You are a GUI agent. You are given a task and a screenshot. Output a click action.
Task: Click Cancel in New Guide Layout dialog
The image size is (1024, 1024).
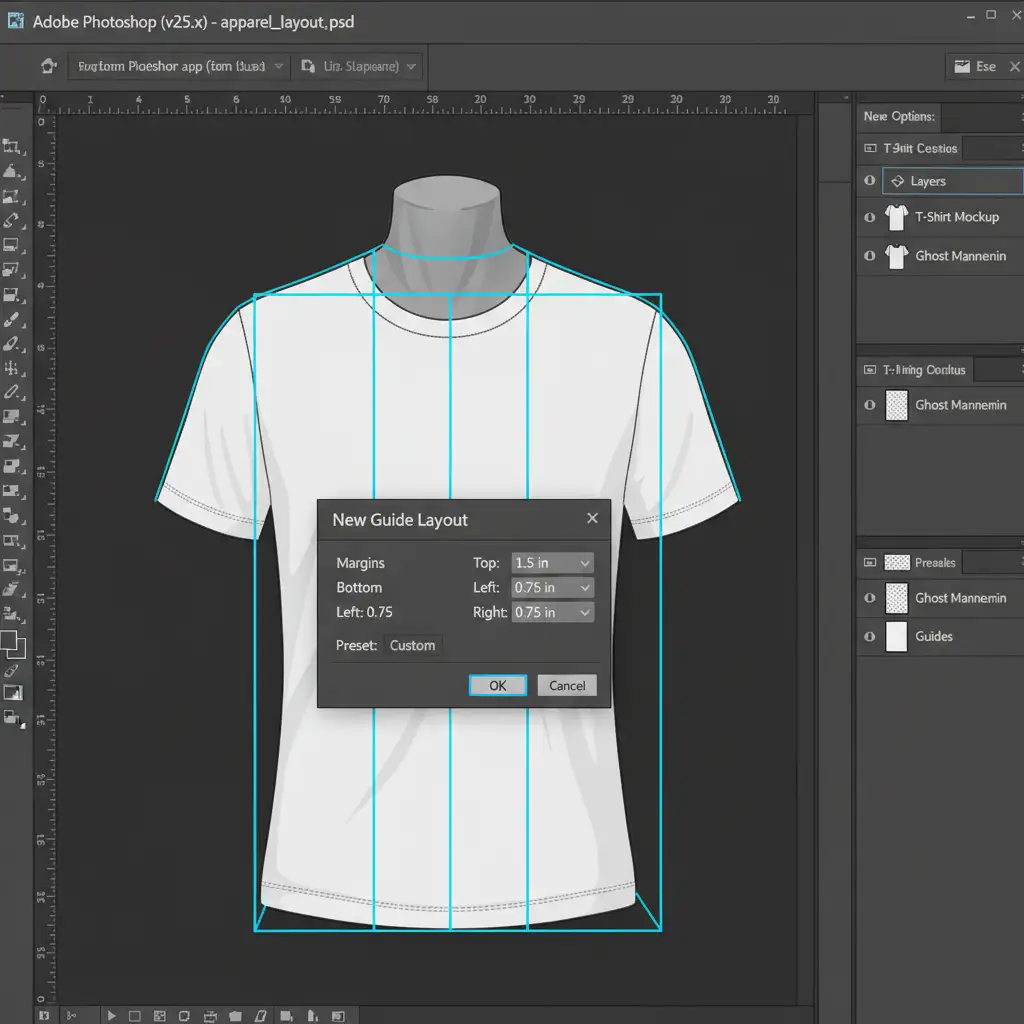pyautogui.click(x=567, y=685)
